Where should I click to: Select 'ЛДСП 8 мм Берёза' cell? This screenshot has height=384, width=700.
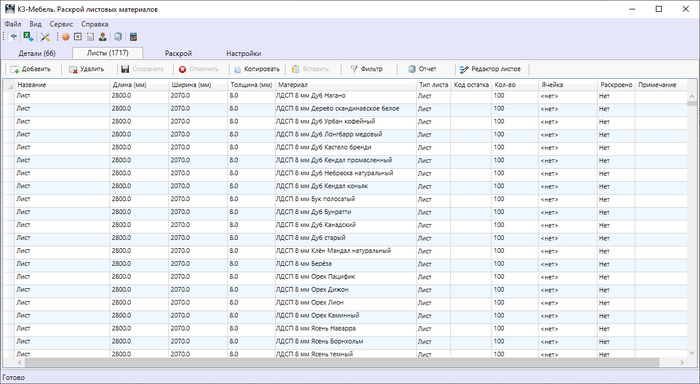tap(346, 264)
